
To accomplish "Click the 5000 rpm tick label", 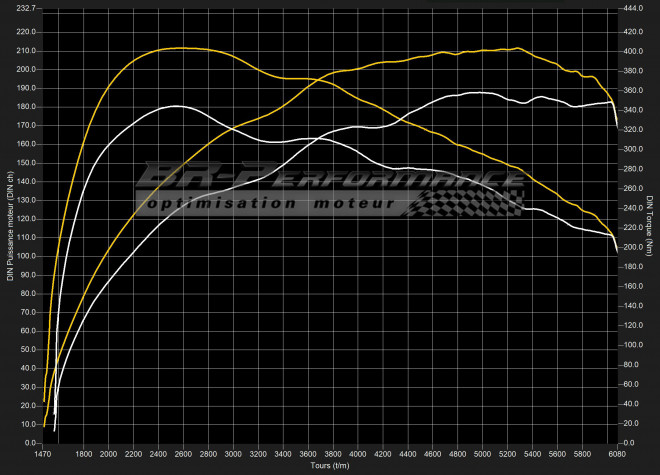I will (482, 454).
